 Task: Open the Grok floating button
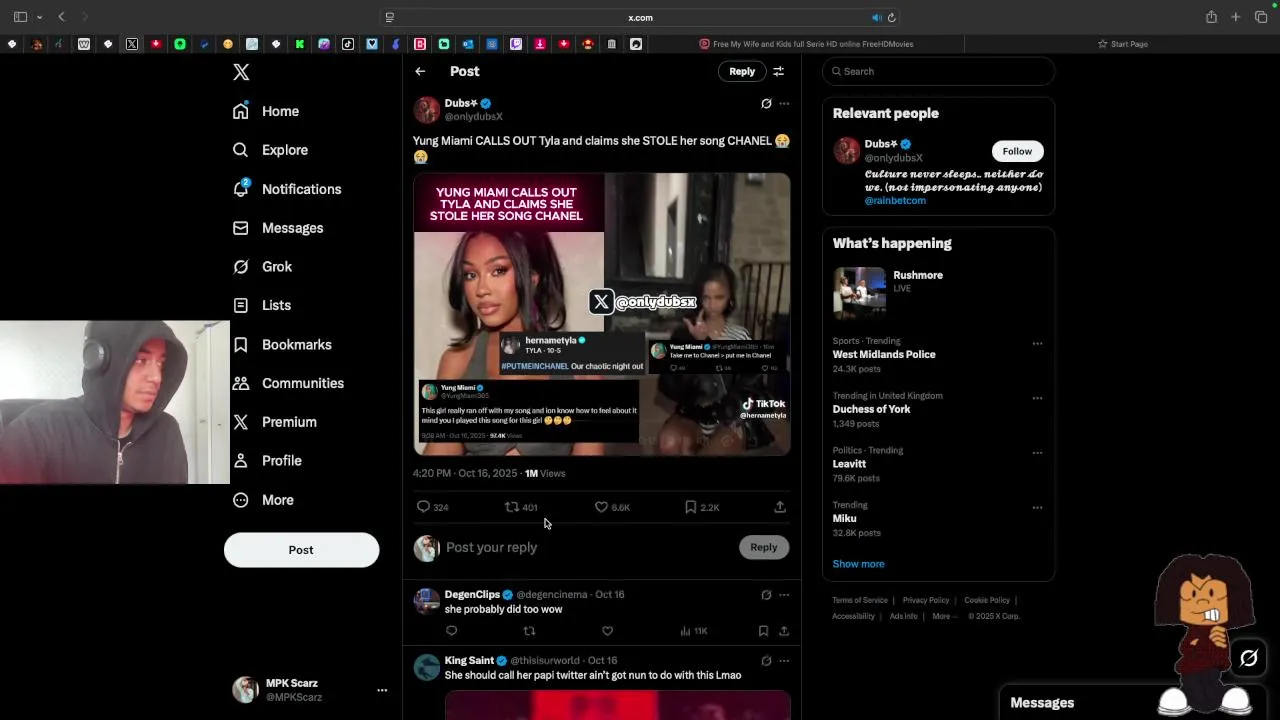click(x=1249, y=658)
